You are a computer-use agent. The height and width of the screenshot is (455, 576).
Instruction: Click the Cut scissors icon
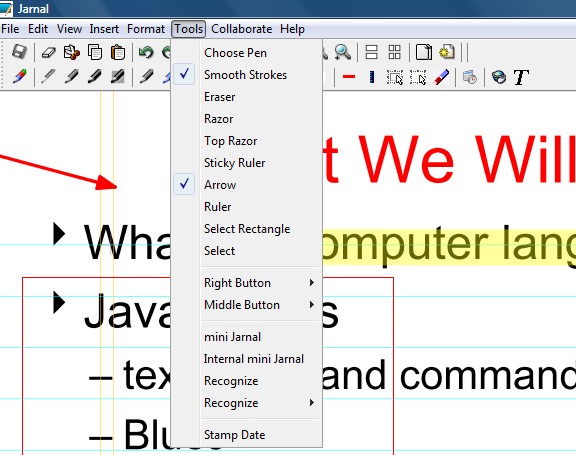(x=72, y=53)
